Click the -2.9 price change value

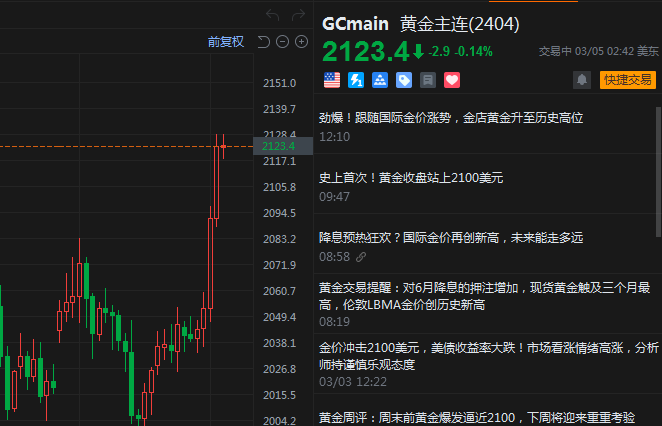(439, 52)
